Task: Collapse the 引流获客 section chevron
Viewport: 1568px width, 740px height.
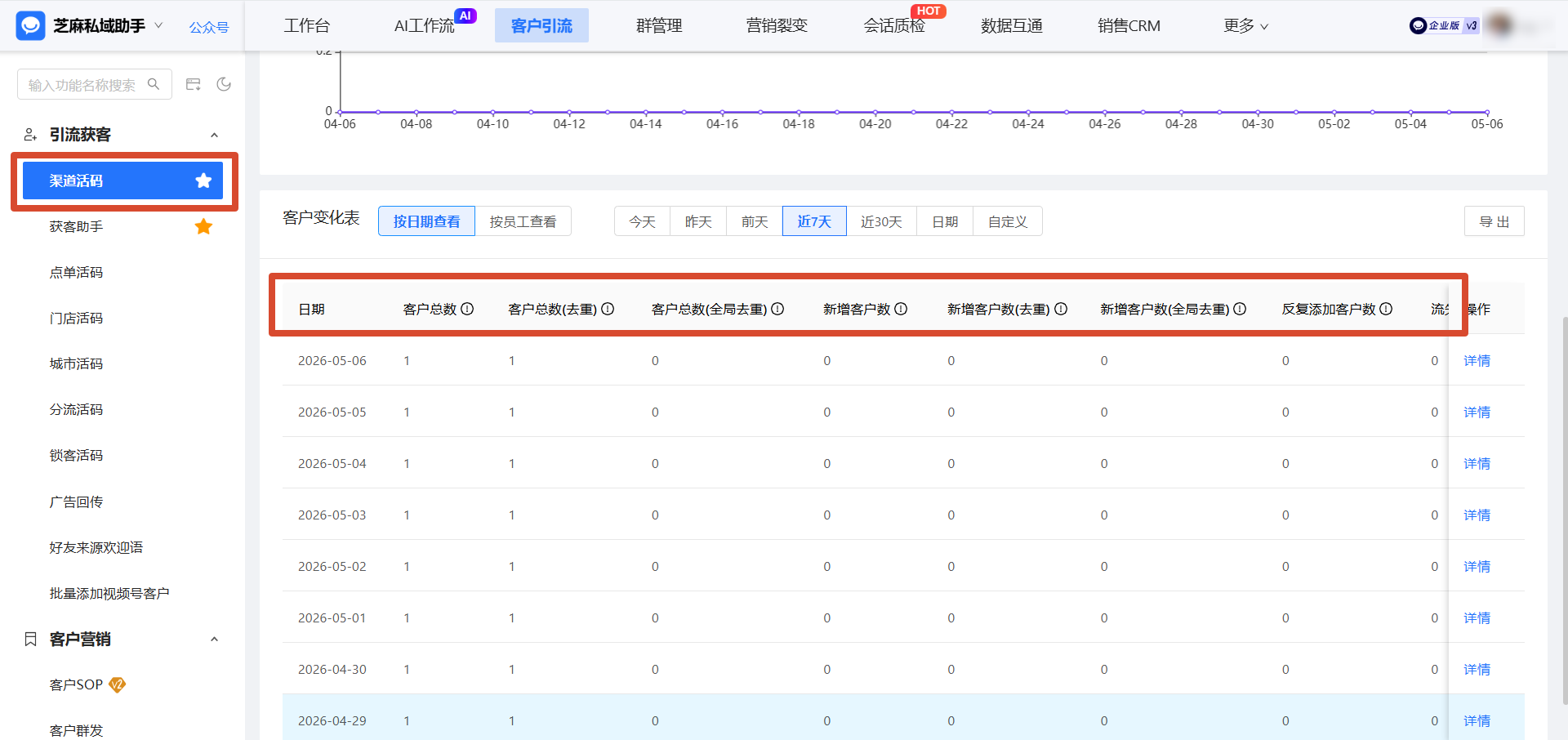Action: [214, 135]
